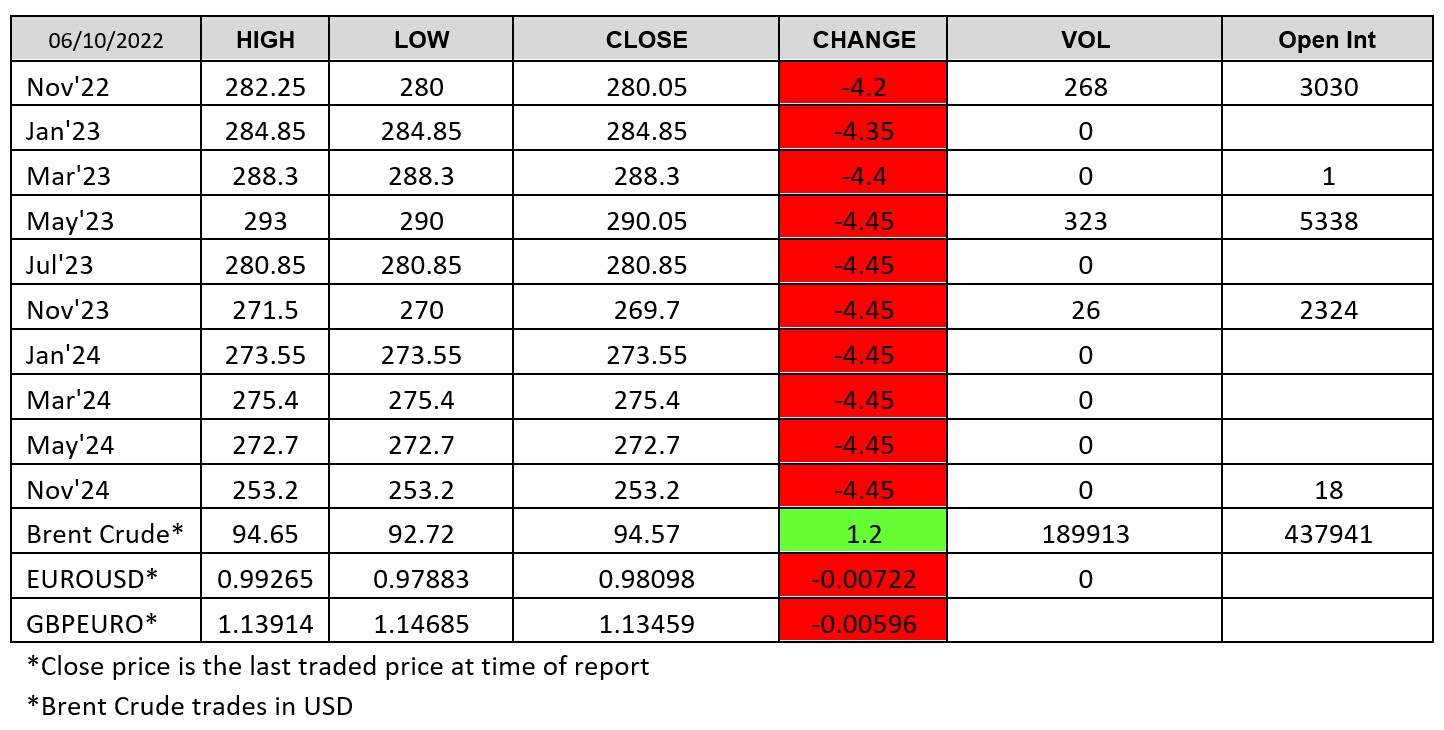Select the Mar'24 row label
Image resolution: width=1444 pixels, height=730 pixels.
[x=69, y=400]
